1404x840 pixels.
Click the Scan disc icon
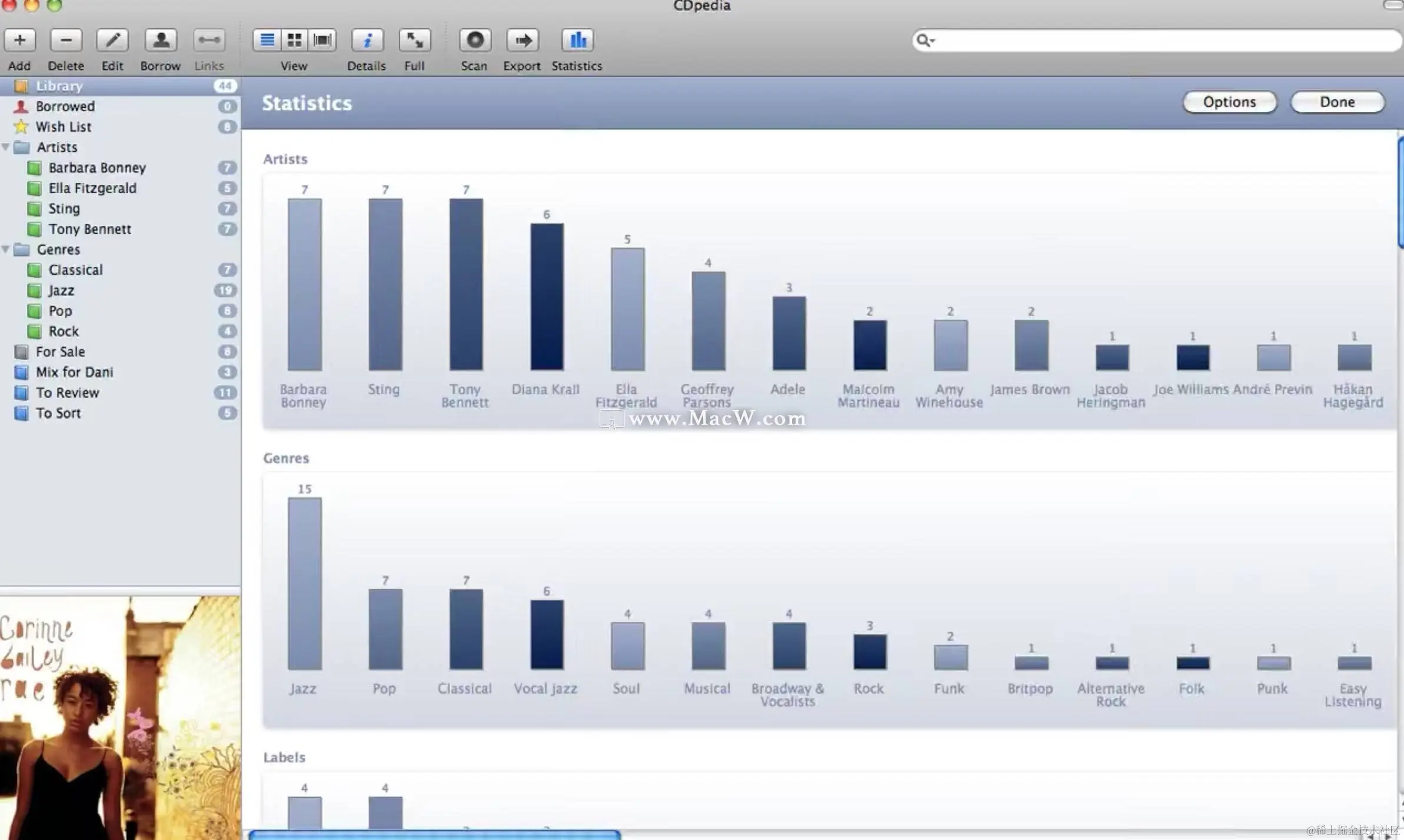click(475, 40)
